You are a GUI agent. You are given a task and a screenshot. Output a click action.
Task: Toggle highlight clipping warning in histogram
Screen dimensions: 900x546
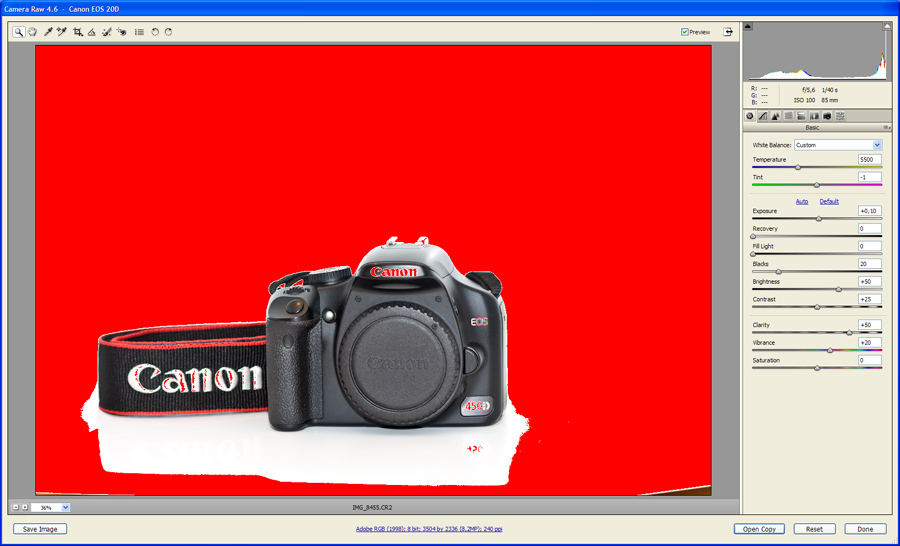[888, 26]
